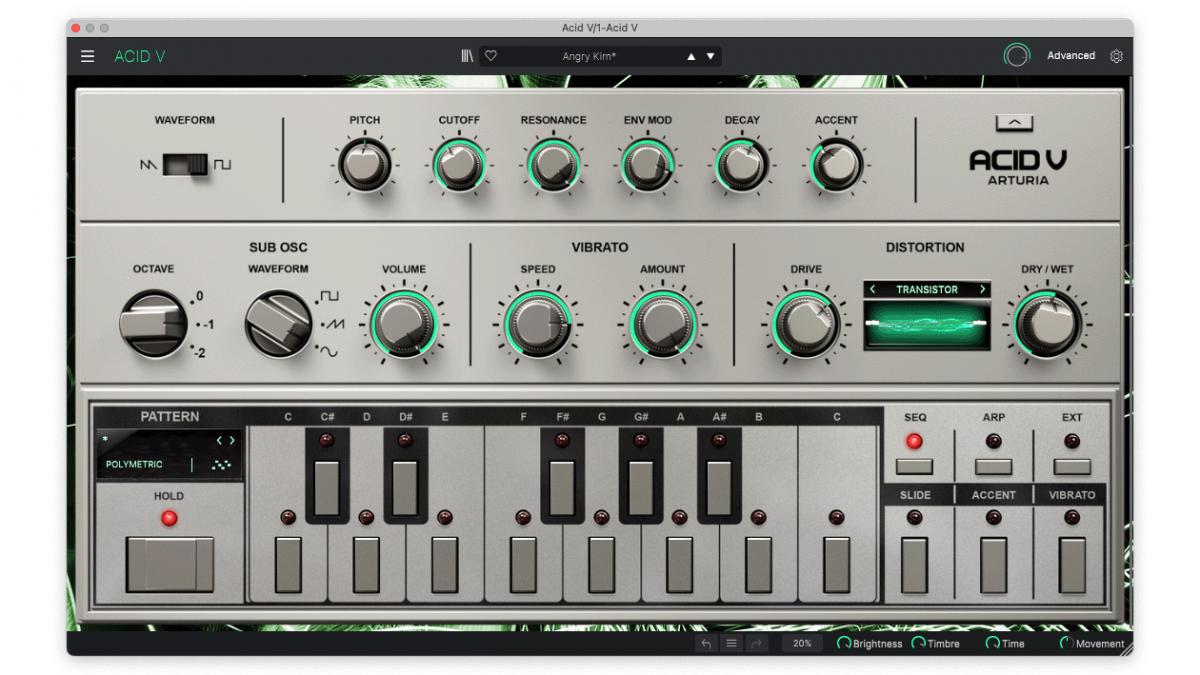The width and height of the screenshot is (1200, 675).
Task: Enable SEQ mode button
Action: pyautogui.click(x=914, y=466)
